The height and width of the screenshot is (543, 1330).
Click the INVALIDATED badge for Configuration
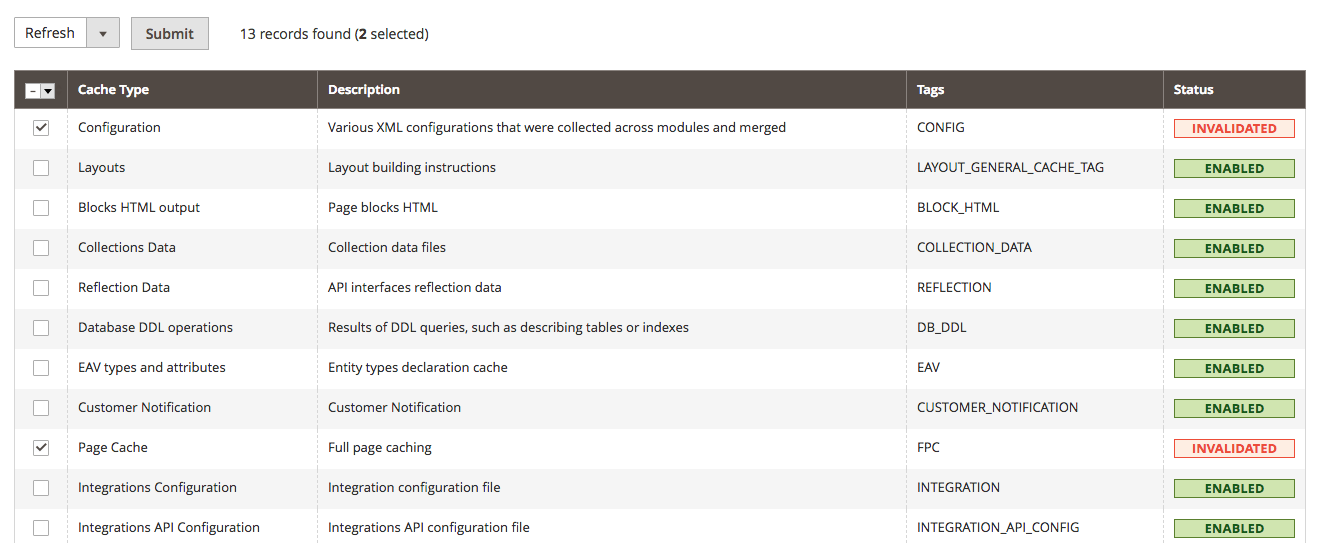(x=1234, y=129)
